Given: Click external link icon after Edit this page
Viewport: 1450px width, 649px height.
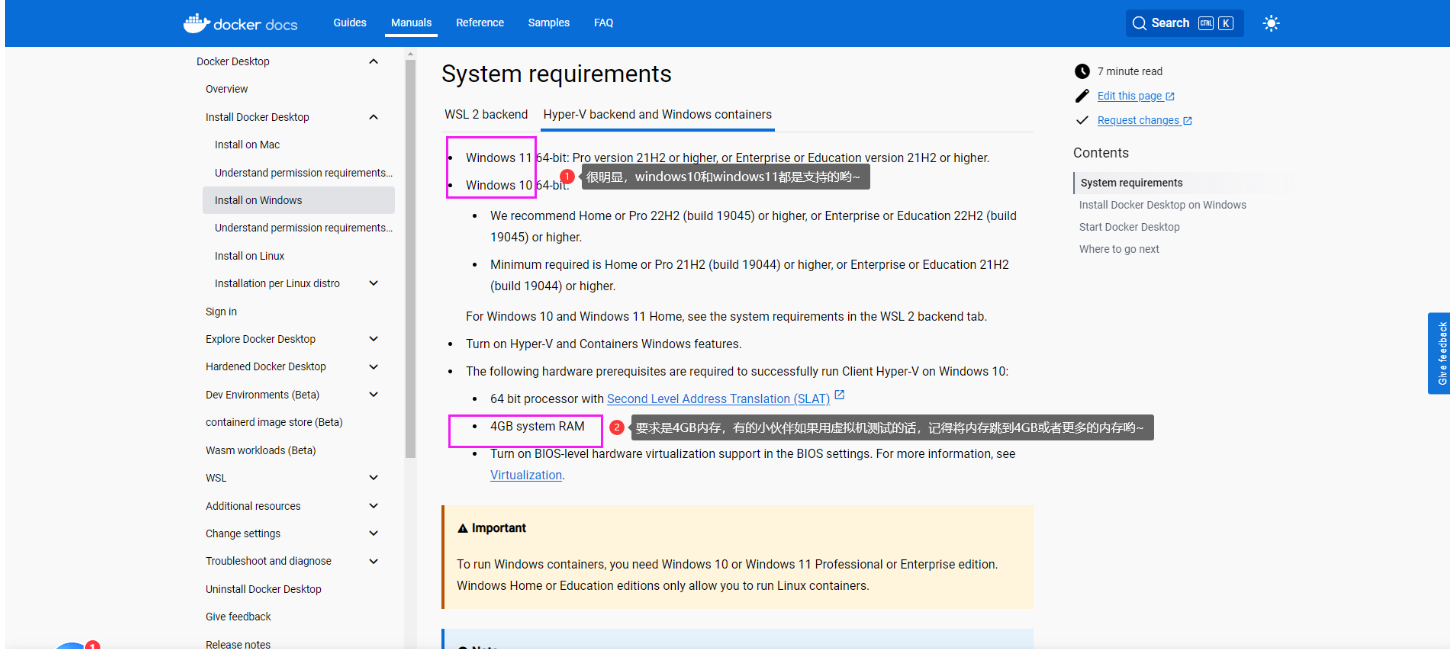Looking at the screenshot, I should click(1170, 97).
